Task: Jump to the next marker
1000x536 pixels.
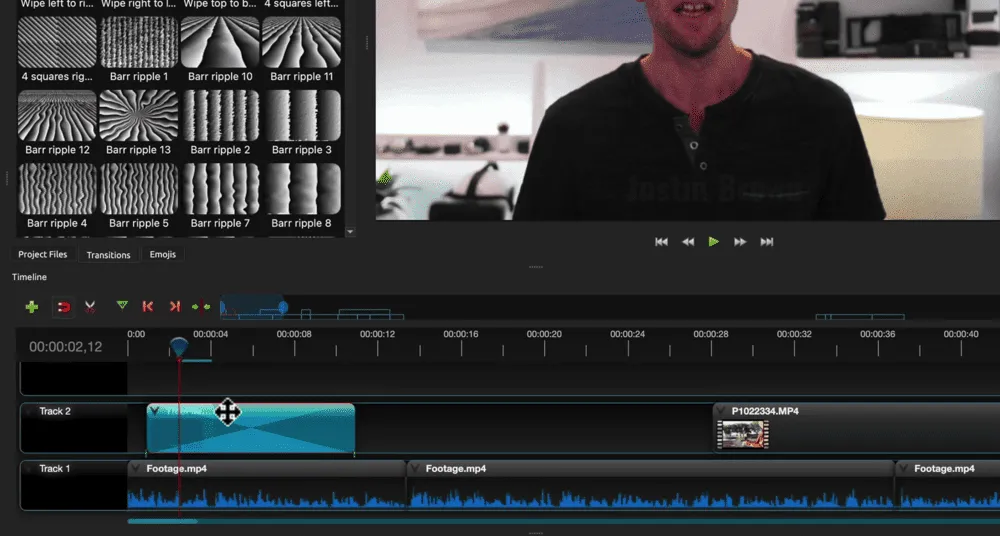Action: [x=174, y=307]
